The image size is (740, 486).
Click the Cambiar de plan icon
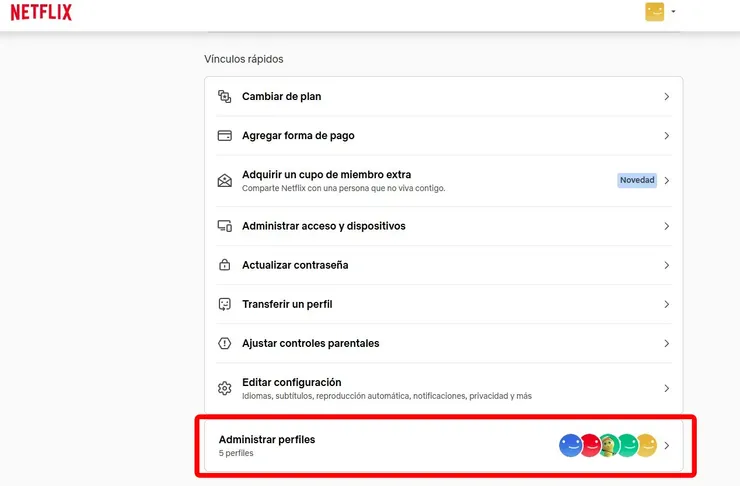click(225, 97)
